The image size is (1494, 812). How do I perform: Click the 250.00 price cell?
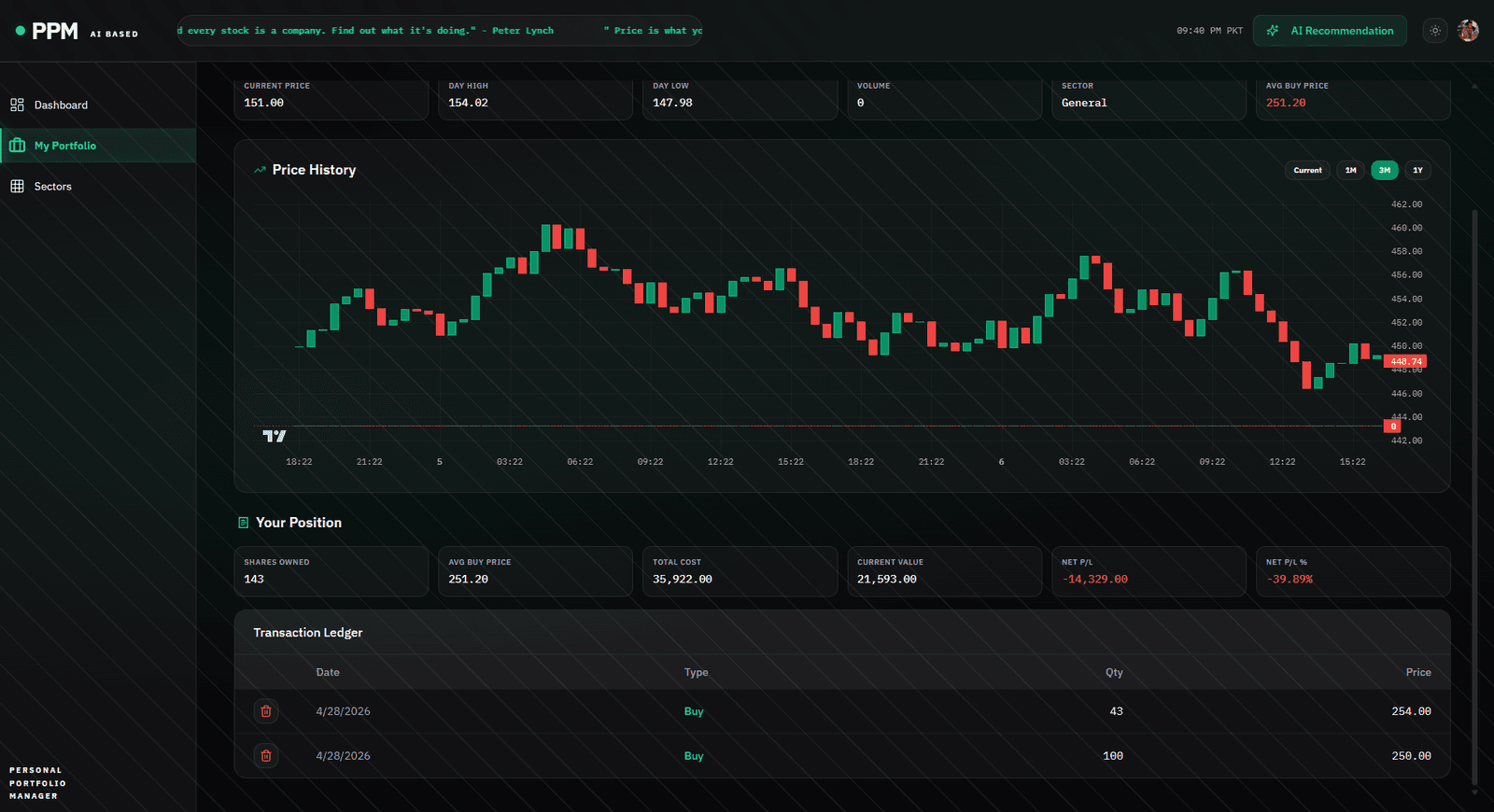coord(1411,756)
